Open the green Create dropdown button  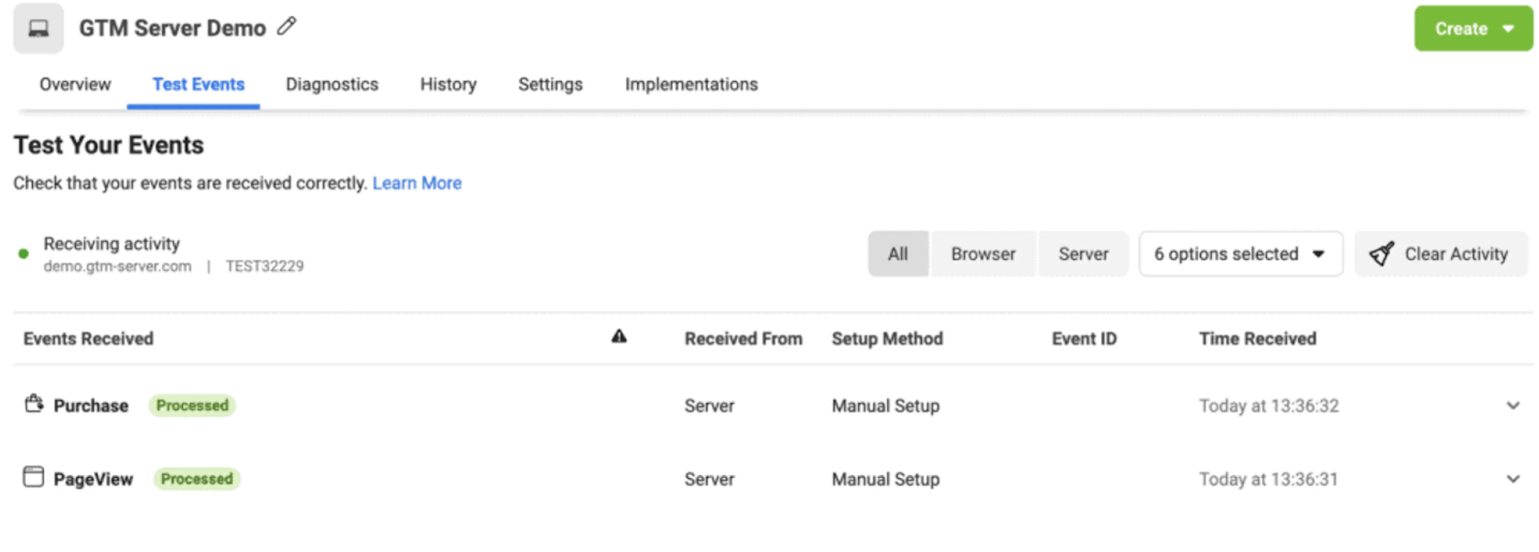tap(1473, 29)
